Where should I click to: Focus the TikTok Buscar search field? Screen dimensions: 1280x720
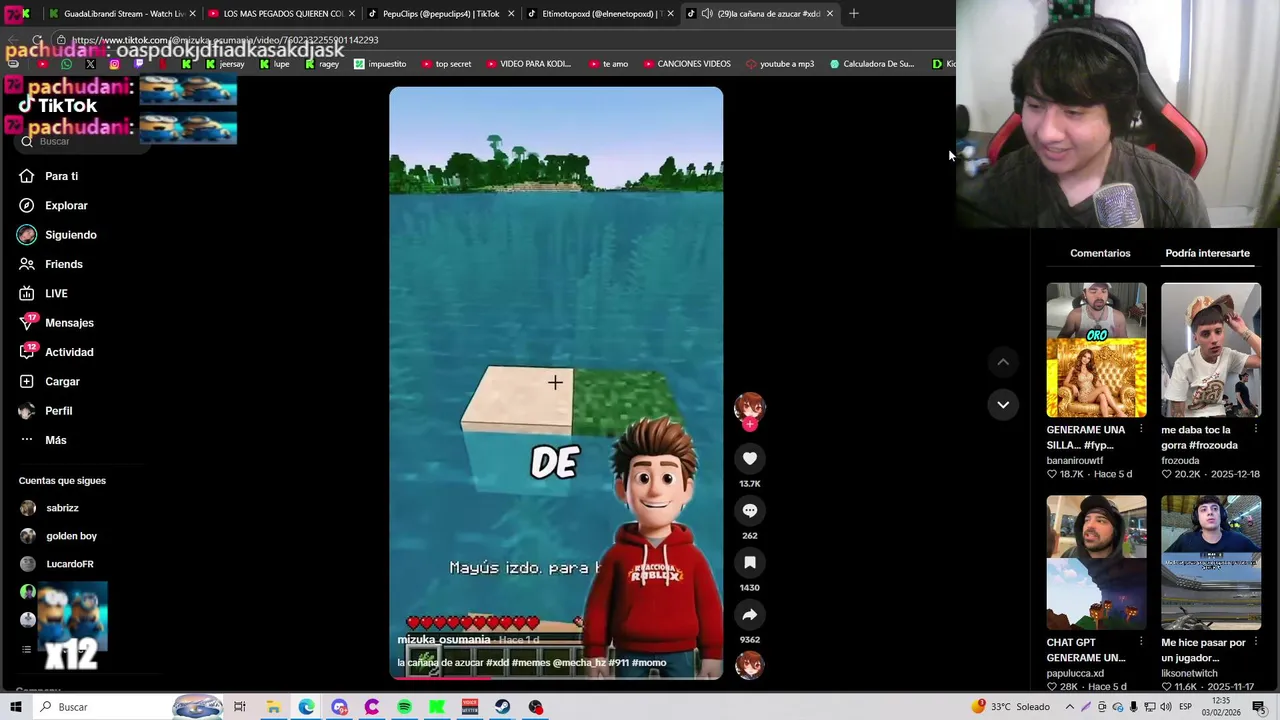[83, 142]
